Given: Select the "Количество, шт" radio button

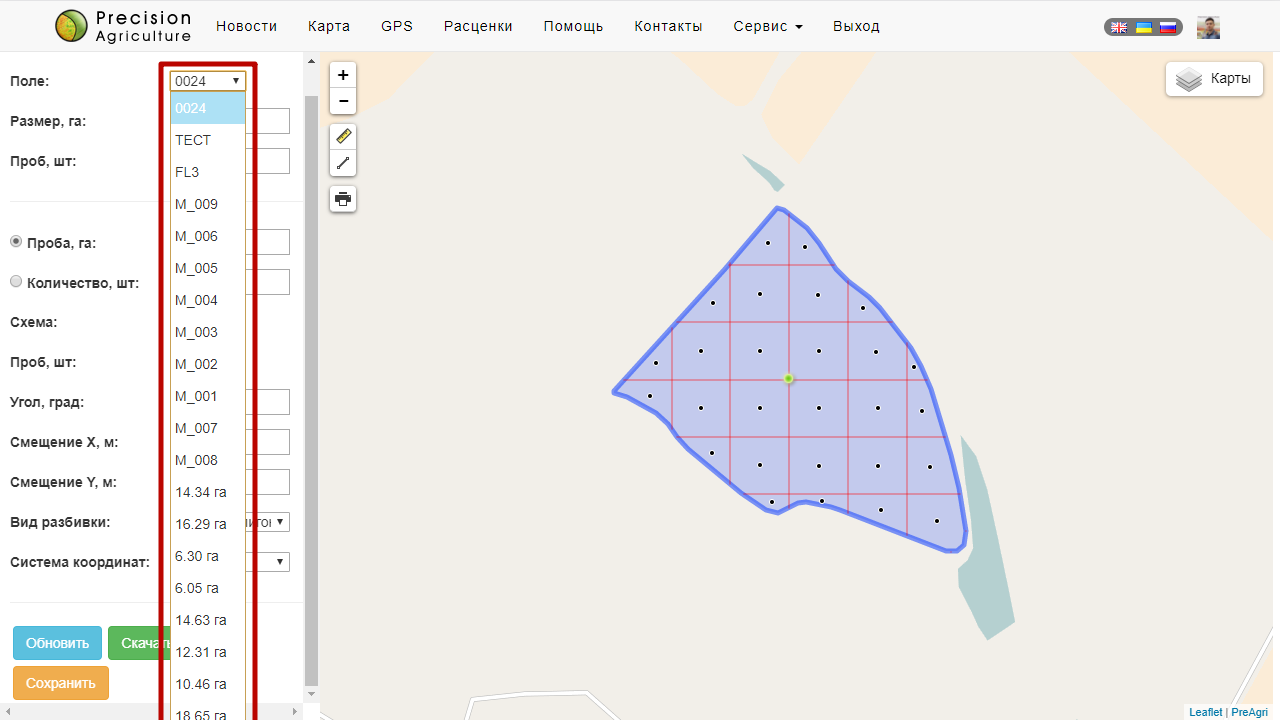Looking at the screenshot, I should click(x=16, y=282).
